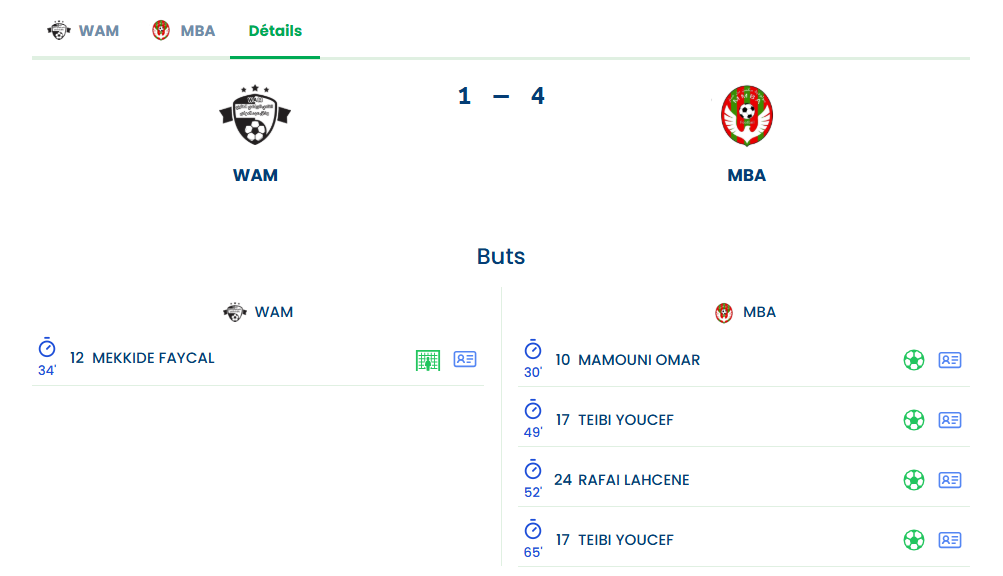Image resolution: width=1003 pixels, height=576 pixels.
Task: Select the Détails tab
Action: tap(275, 30)
